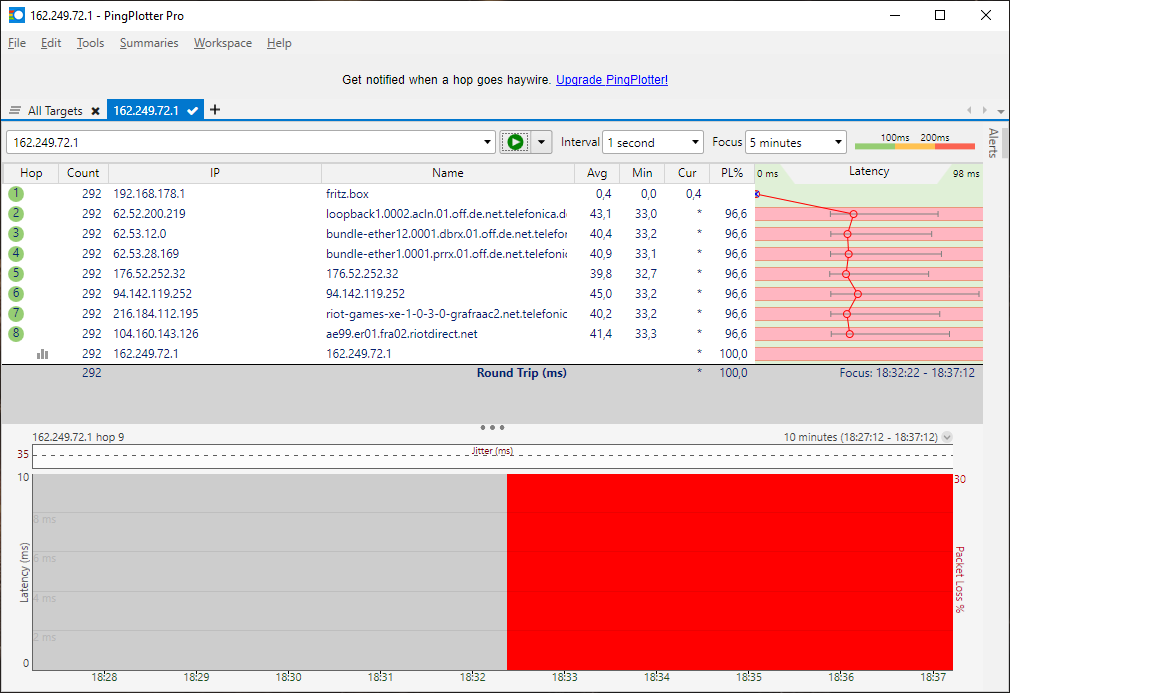The height and width of the screenshot is (693, 1152).
Task: Click the Round Trip (ms) summary label
Action: tap(522, 373)
